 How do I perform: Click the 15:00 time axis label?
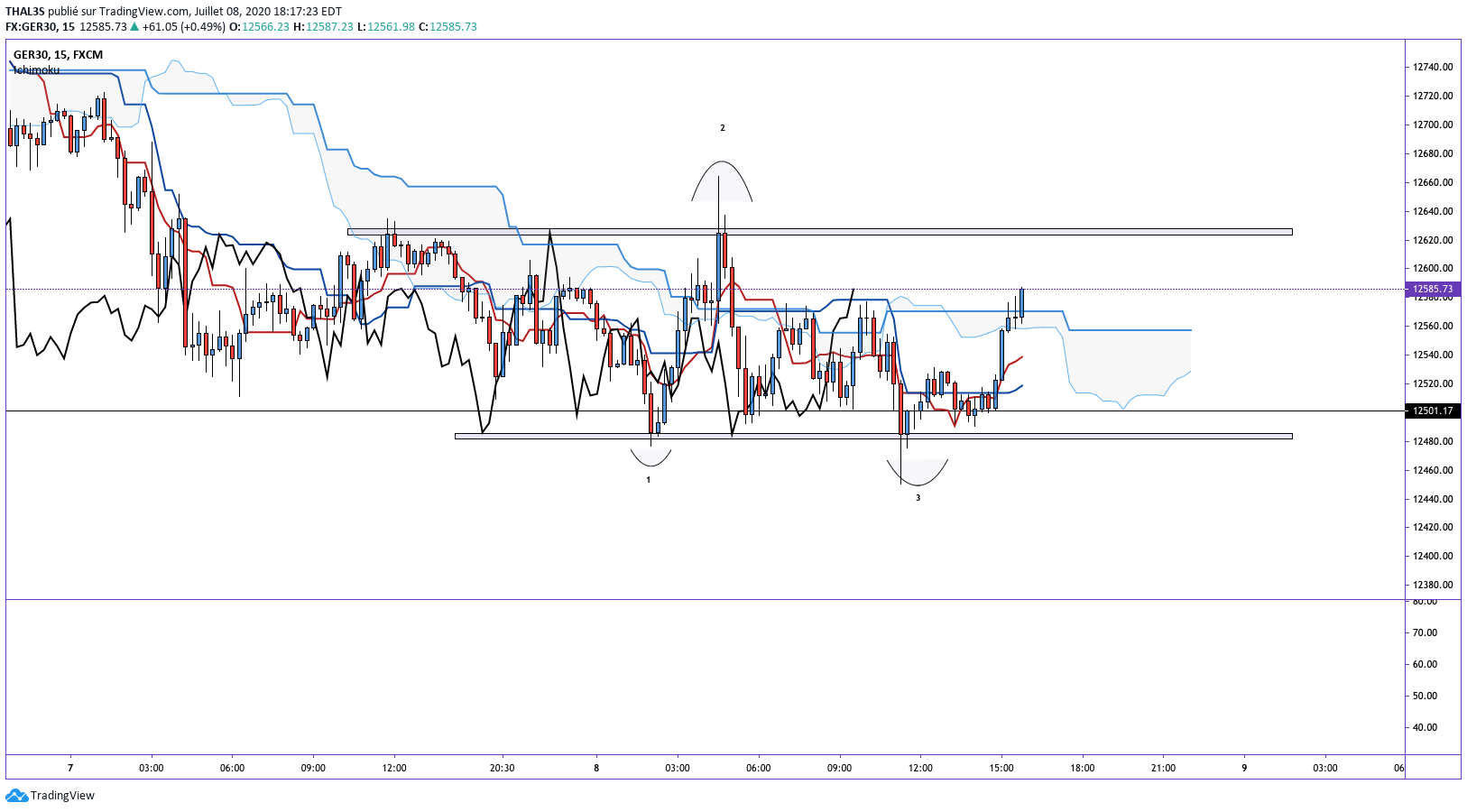(1001, 768)
